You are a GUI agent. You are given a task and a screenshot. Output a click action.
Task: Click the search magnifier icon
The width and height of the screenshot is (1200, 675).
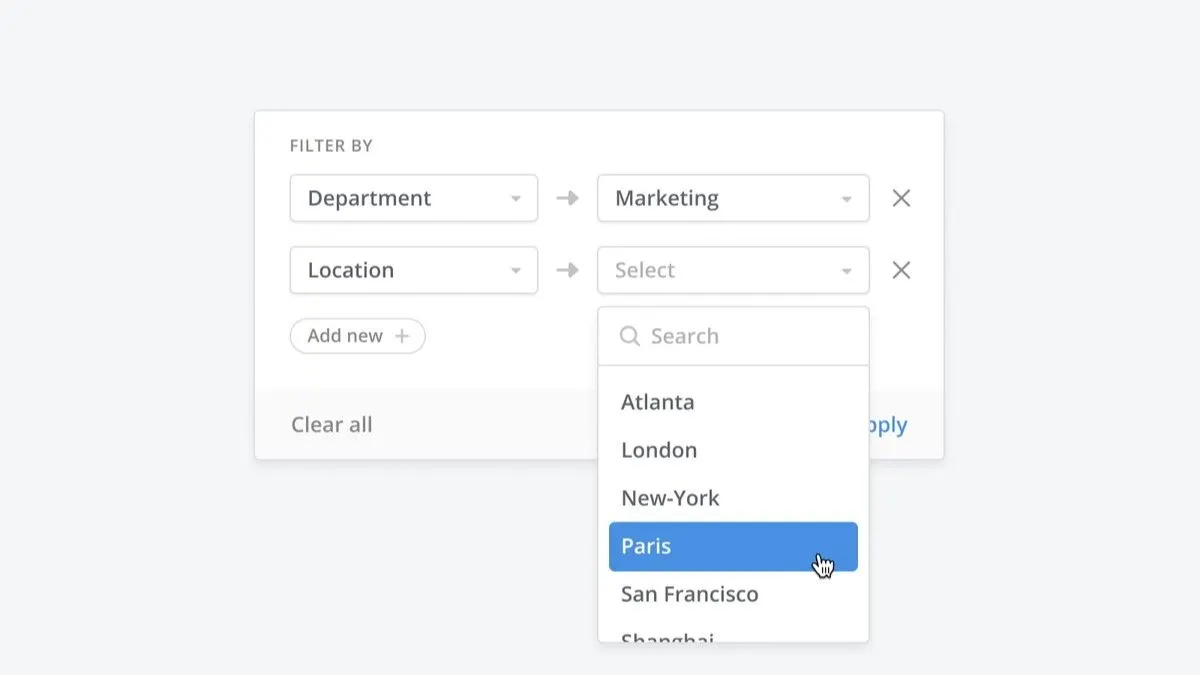(x=630, y=336)
